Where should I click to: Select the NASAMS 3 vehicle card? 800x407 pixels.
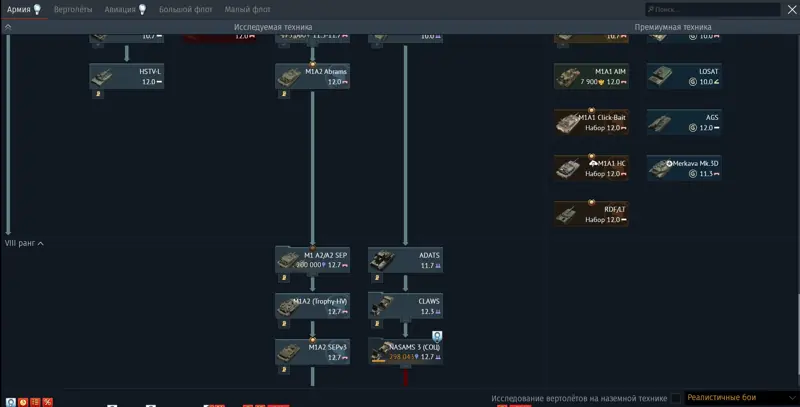coord(405,351)
